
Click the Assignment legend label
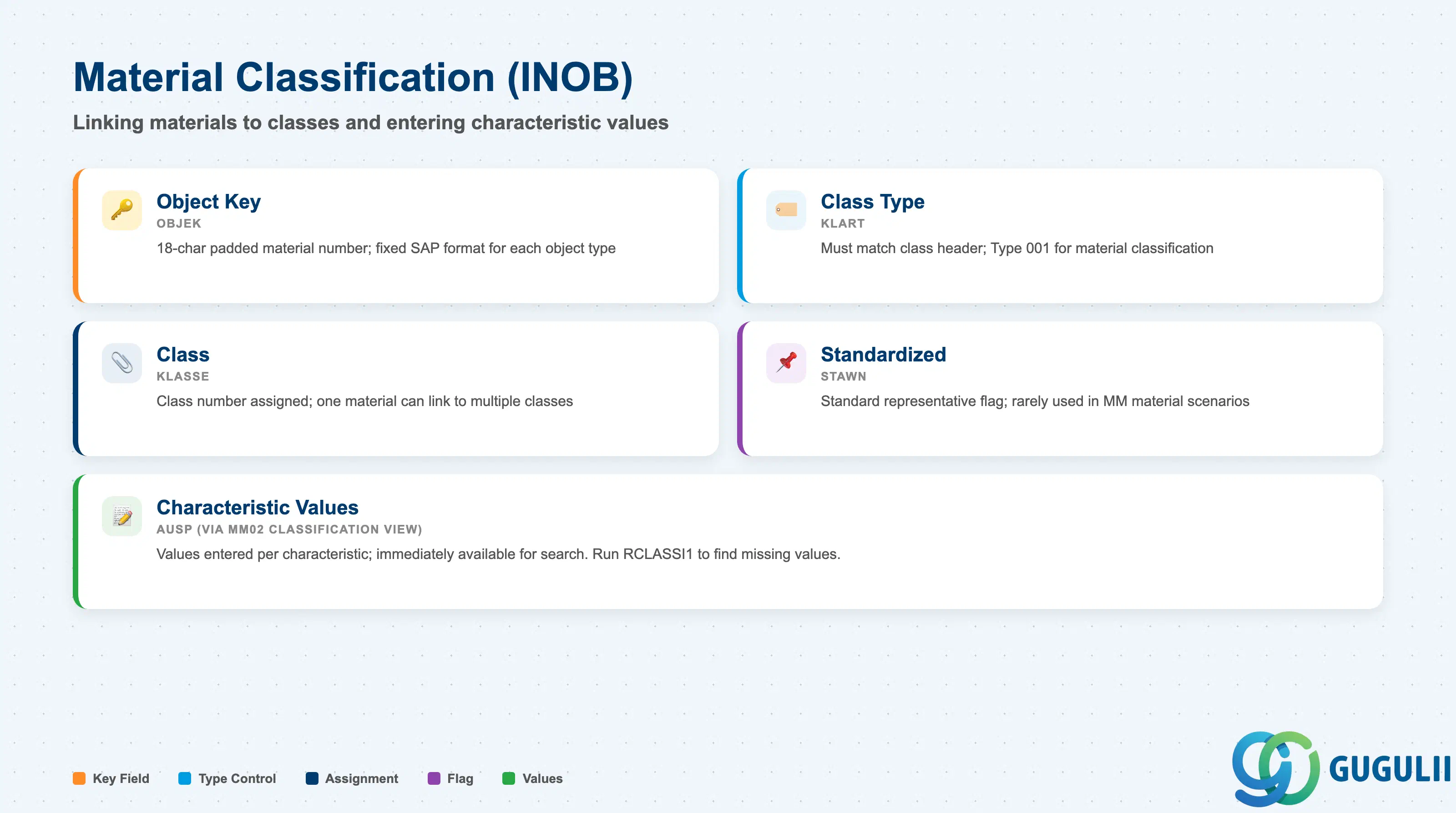pos(362,778)
